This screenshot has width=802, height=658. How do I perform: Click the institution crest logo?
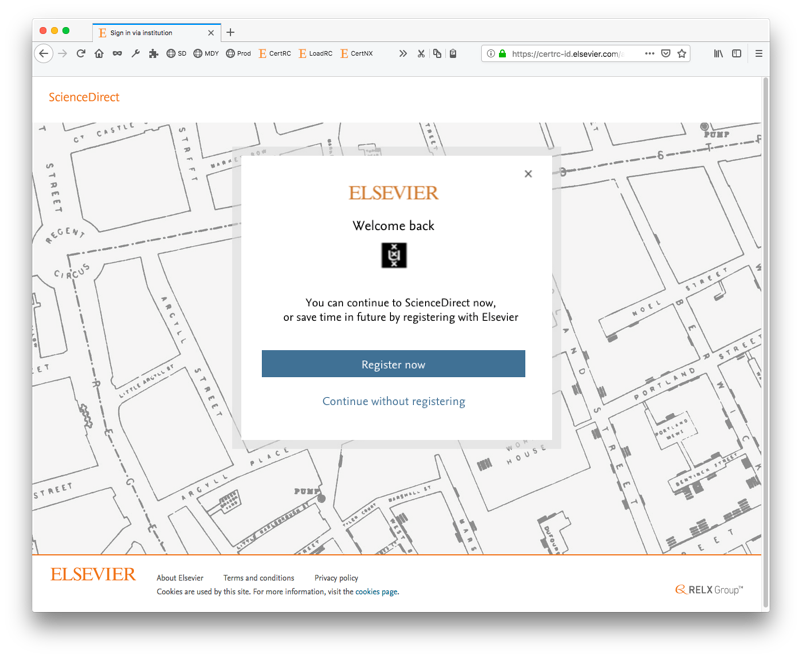(x=394, y=255)
